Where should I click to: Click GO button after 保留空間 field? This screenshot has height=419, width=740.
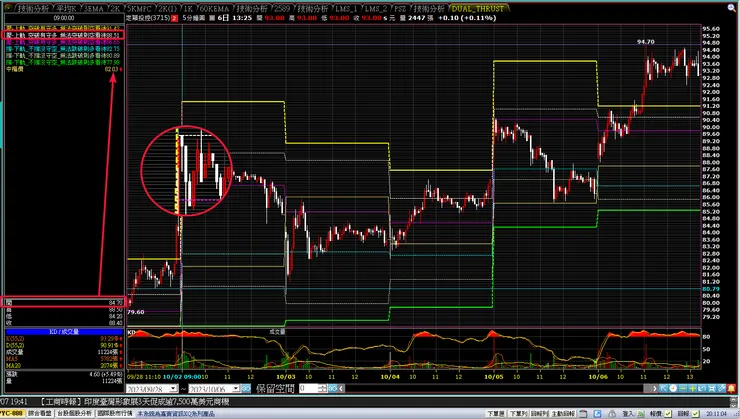pos(333,388)
